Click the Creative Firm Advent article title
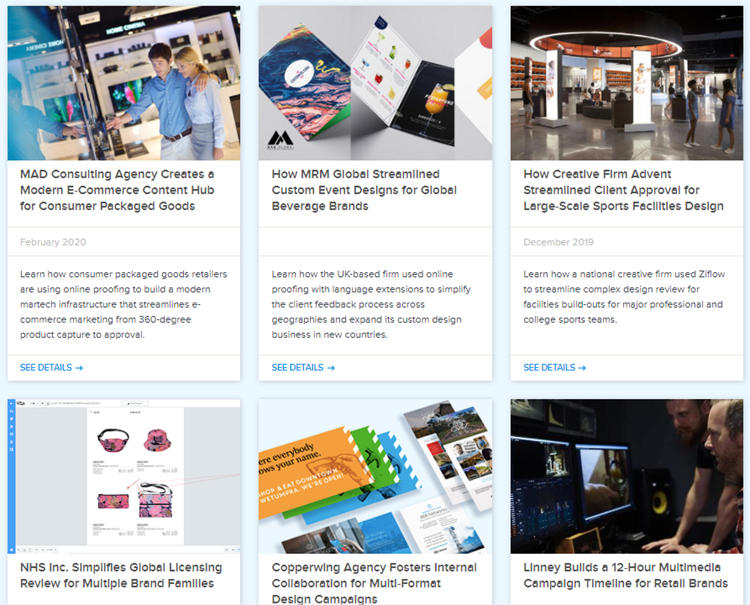750x605 pixels. [623, 190]
